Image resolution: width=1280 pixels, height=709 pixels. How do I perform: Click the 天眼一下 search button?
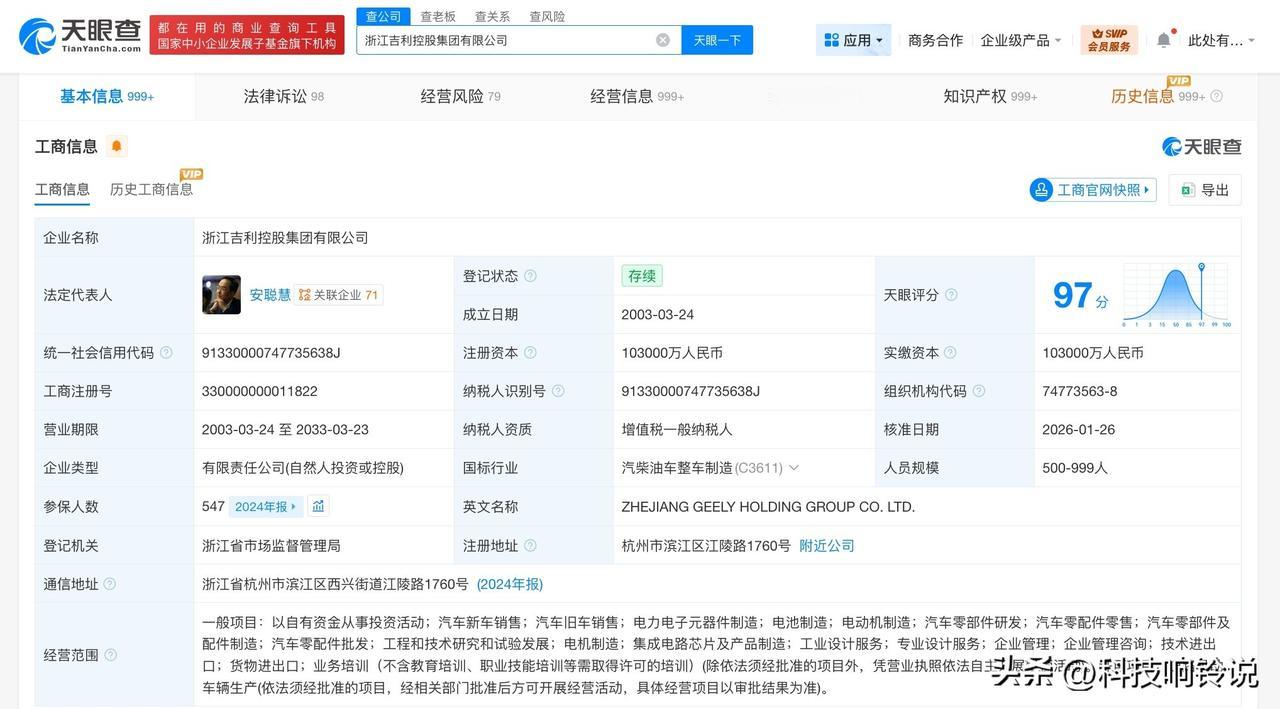tap(717, 40)
